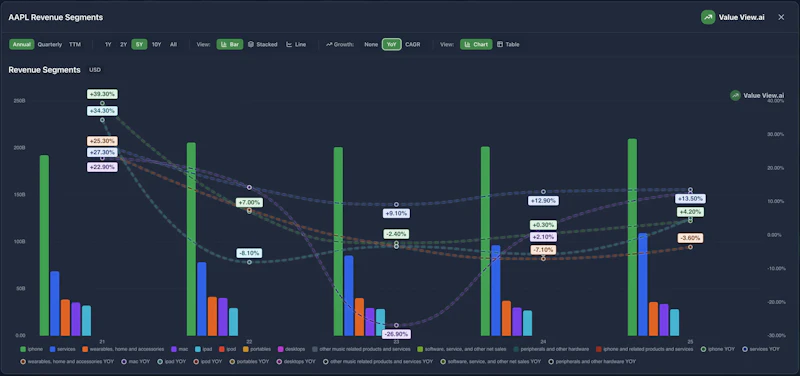Image resolution: width=800 pixels, height=376 pixels.
Task: Toggle other music related products and services legend
Action: coord(361,349)
